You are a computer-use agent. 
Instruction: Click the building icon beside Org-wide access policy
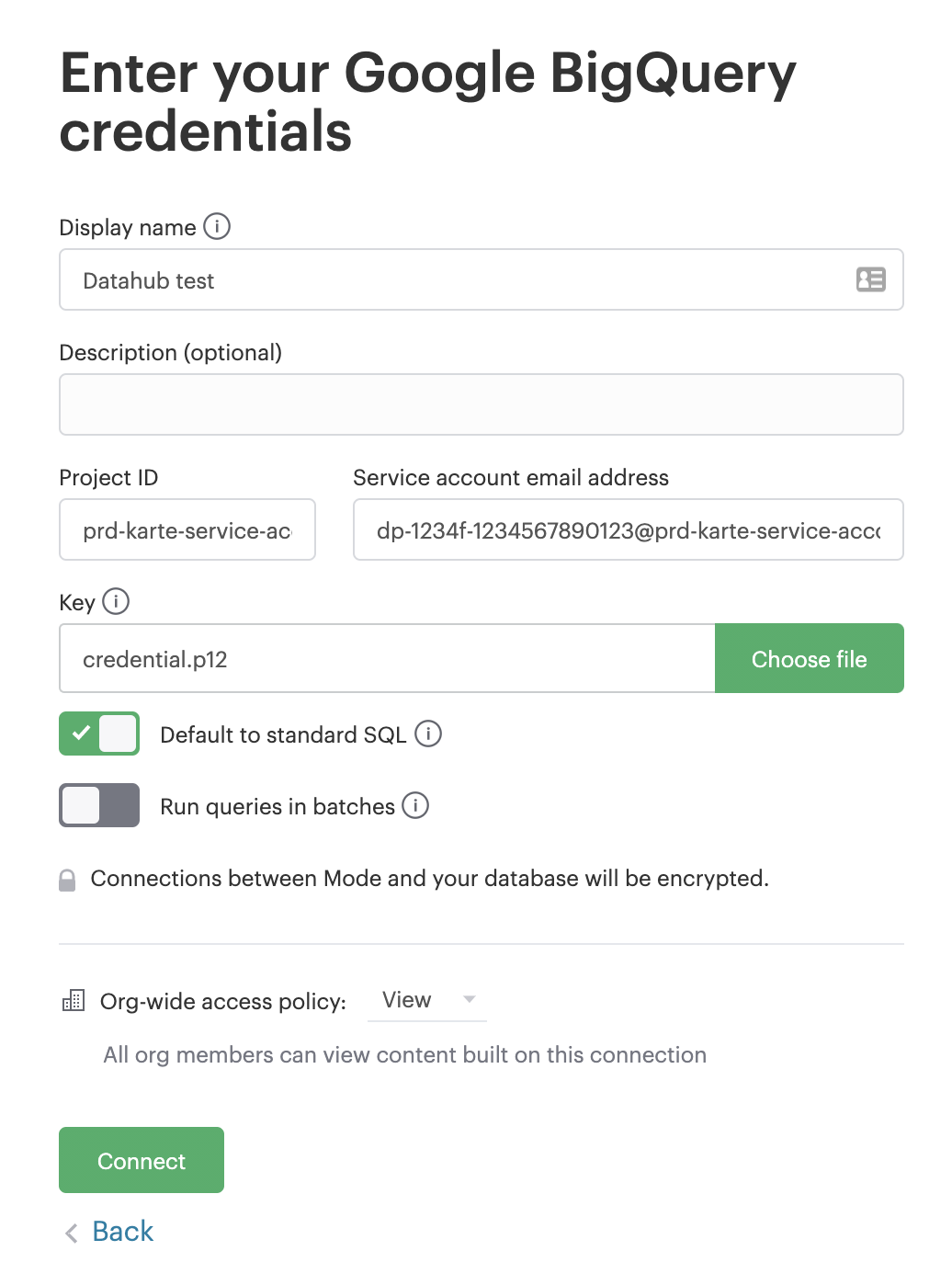pos(74,1000)
